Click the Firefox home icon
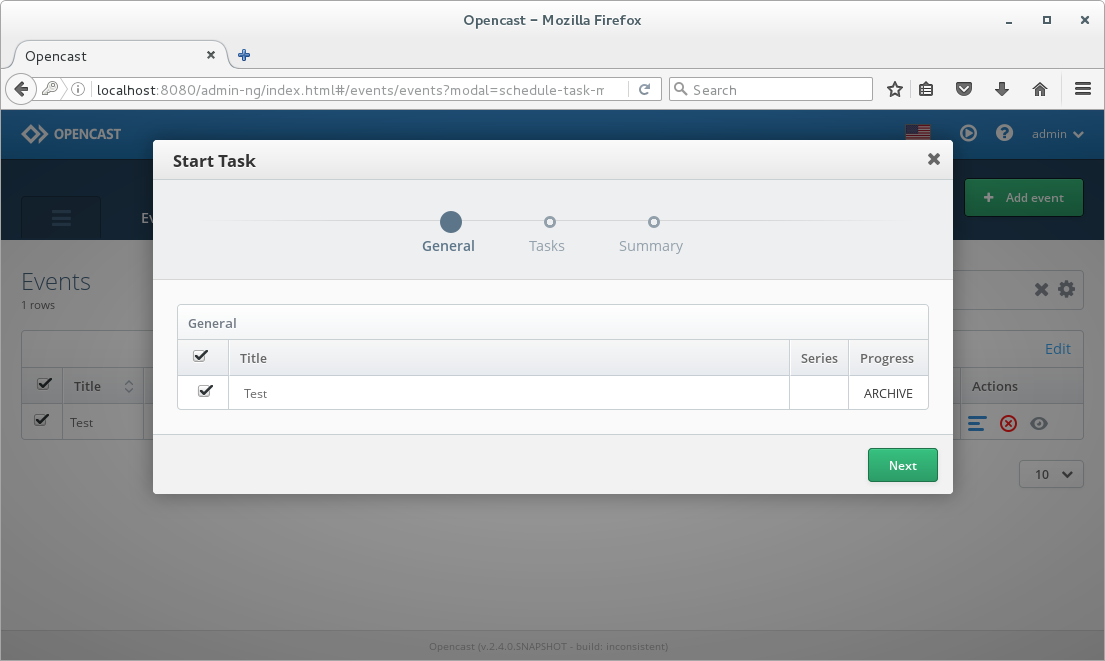The width and height of the screenshot is (1105, 661). pyautogui.click(x=1039, y=89)
